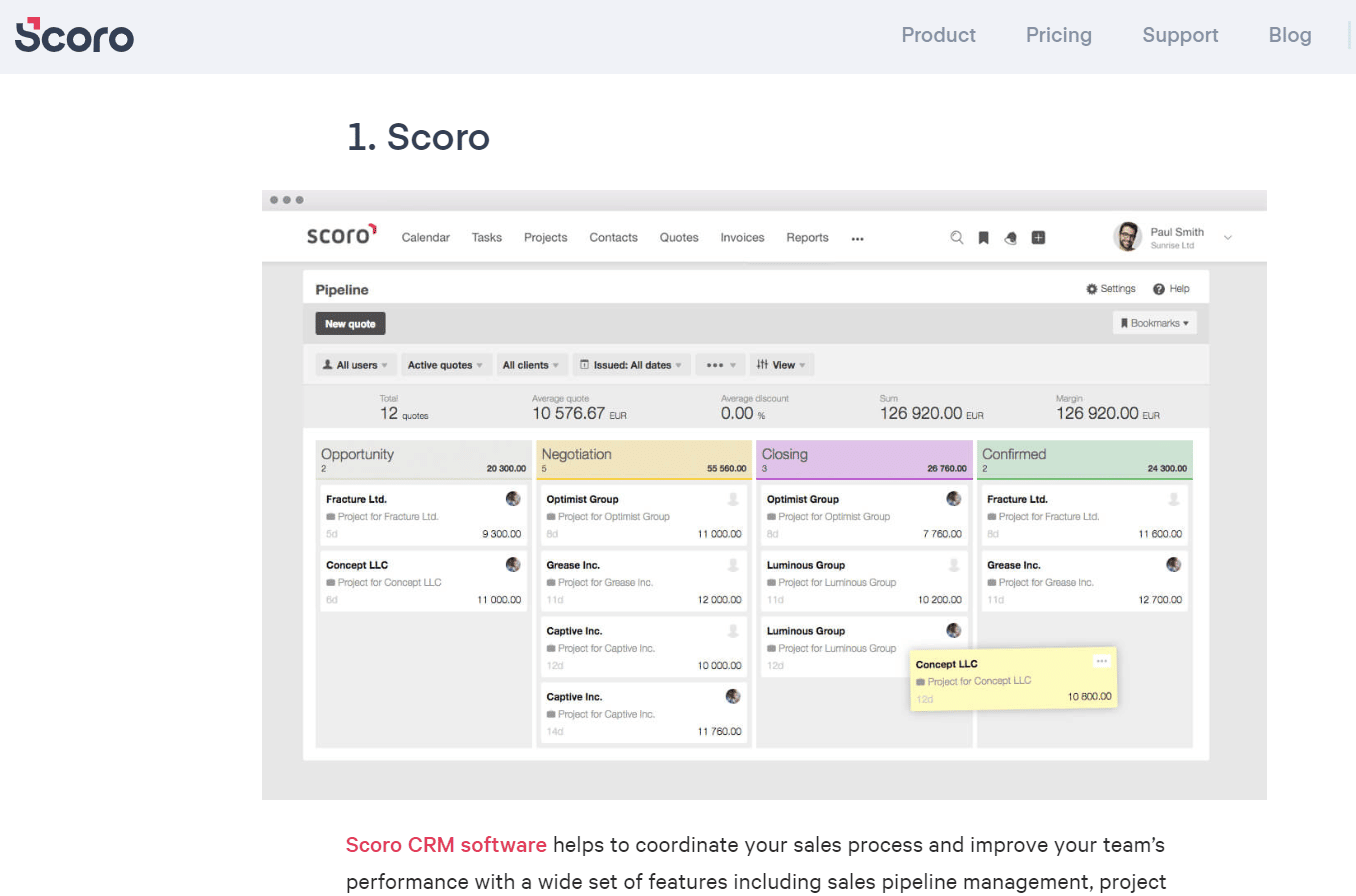1356x896 pixels.
Task: Click the assignee avatar on the 12d Luminous Group card
Action: point(954,630)
